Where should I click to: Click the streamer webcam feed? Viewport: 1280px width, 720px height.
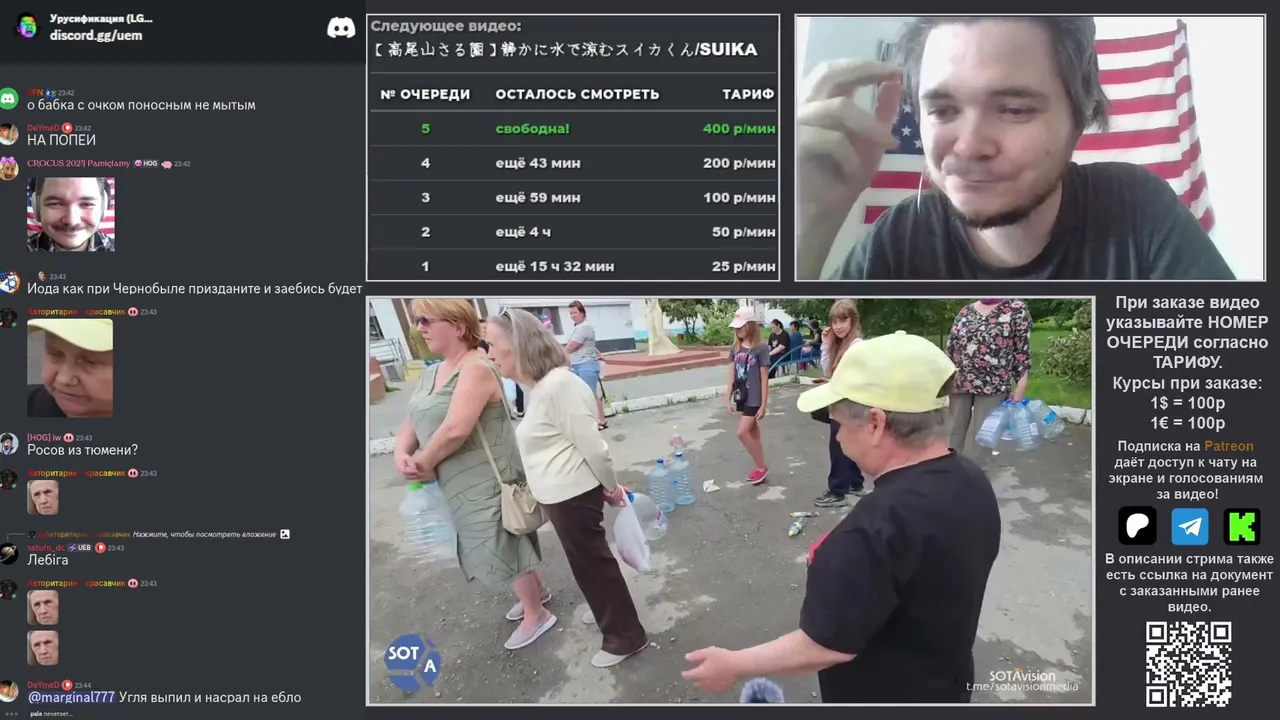point(1030,147)
